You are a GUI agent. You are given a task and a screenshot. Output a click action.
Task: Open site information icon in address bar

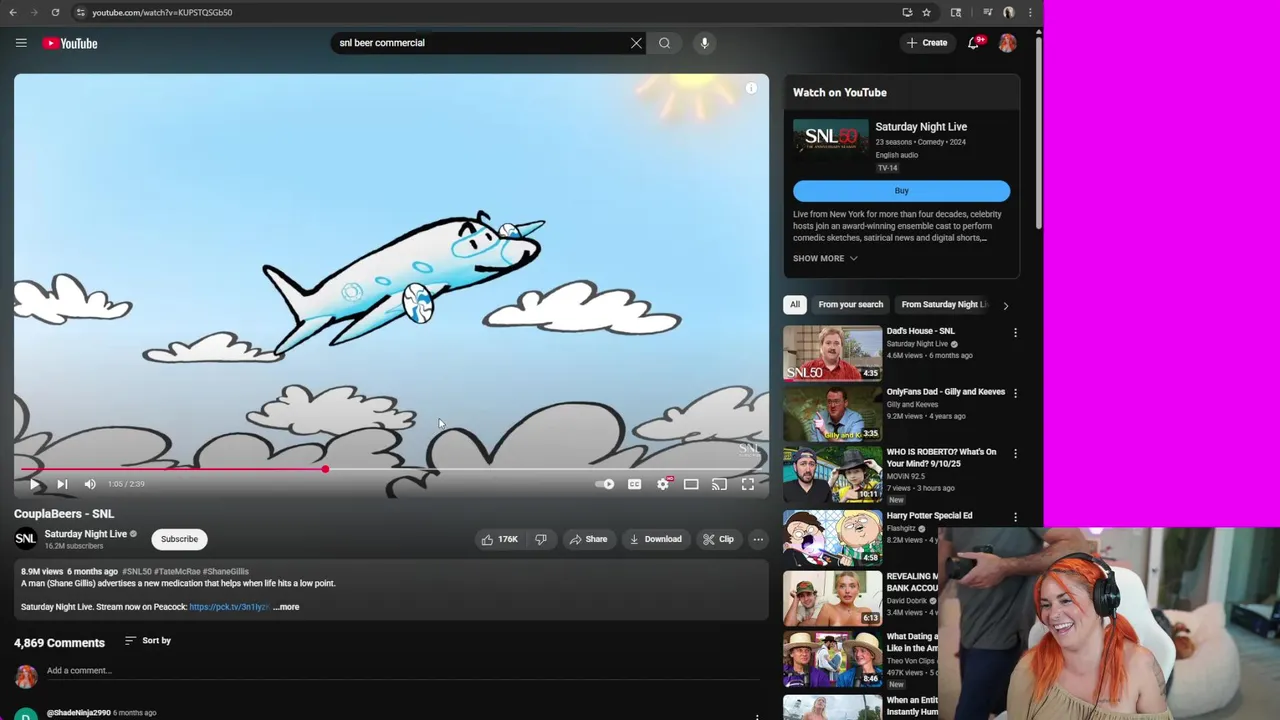pyautogui.click(x=80, y=12)
